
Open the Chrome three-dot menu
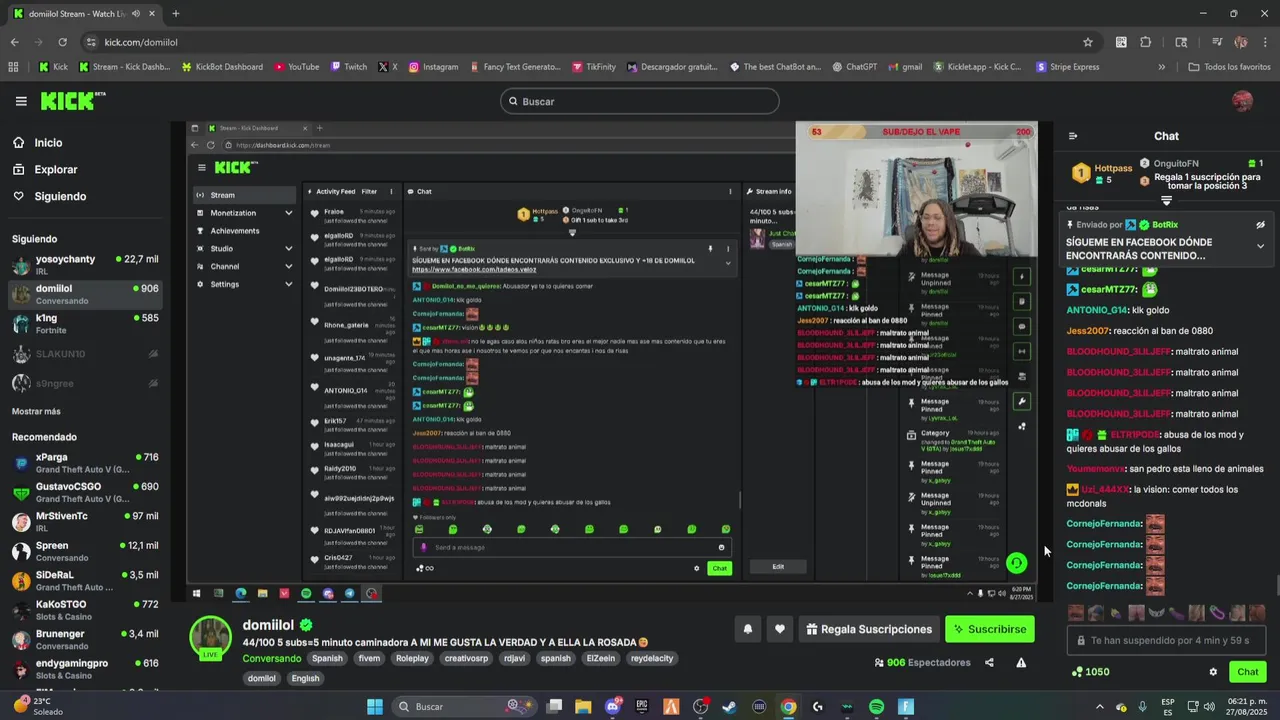click(1264, 42)
